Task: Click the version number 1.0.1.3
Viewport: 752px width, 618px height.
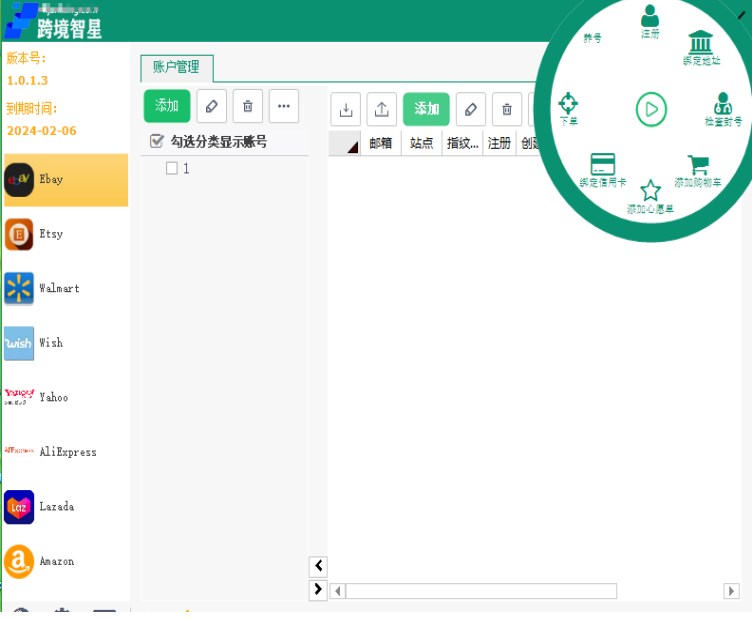Action: (27, 81)
